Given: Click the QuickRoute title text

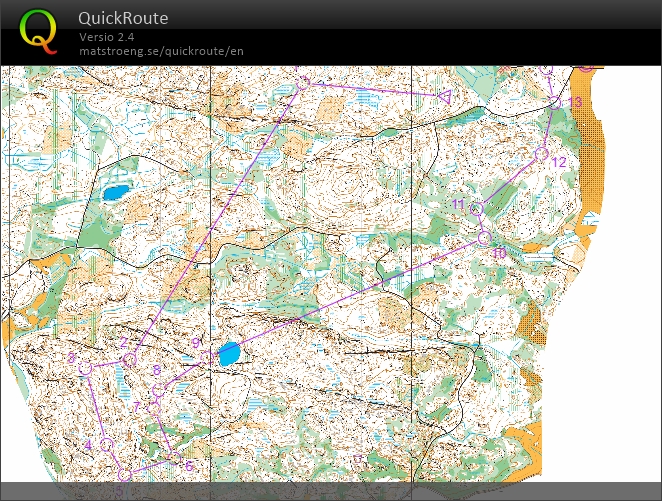Looking at the screenshot, I should pyautogui.click(x=124, y=18).
